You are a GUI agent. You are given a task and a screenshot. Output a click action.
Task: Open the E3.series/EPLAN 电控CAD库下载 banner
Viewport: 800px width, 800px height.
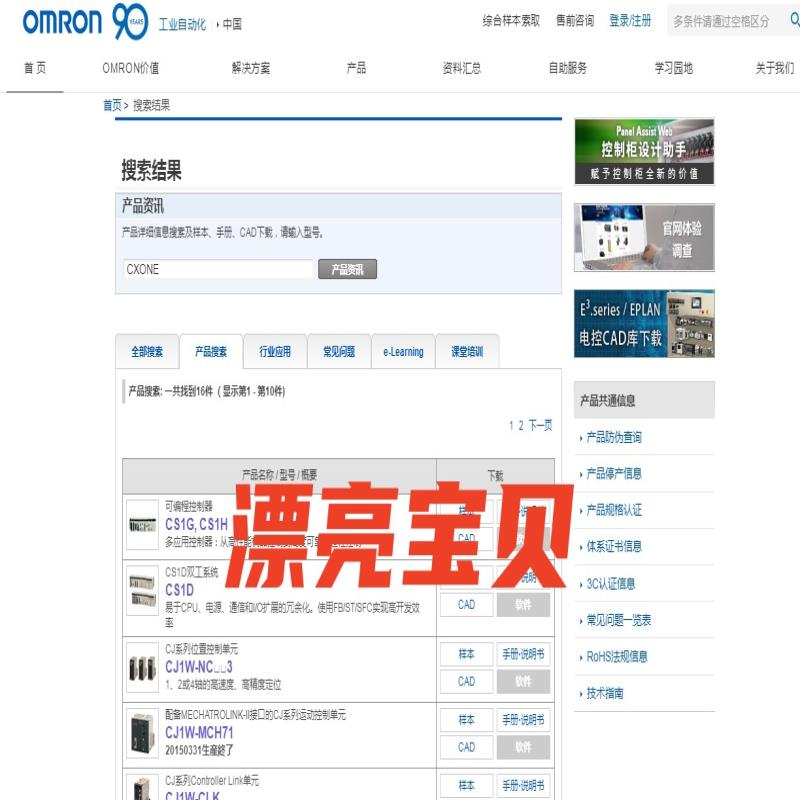pos(644,322)
